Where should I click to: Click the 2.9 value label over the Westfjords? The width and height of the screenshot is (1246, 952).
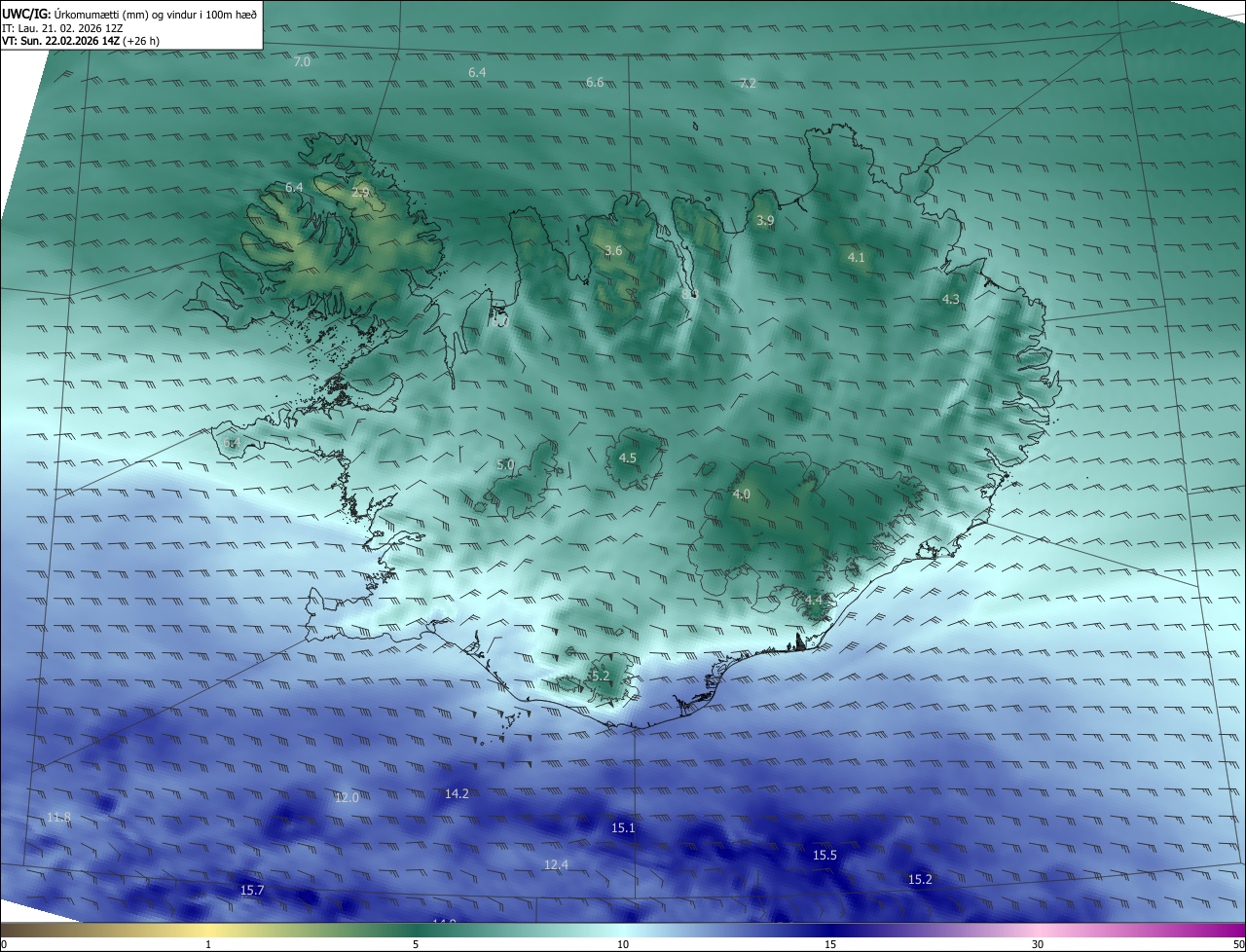click(x=360, y=193)
